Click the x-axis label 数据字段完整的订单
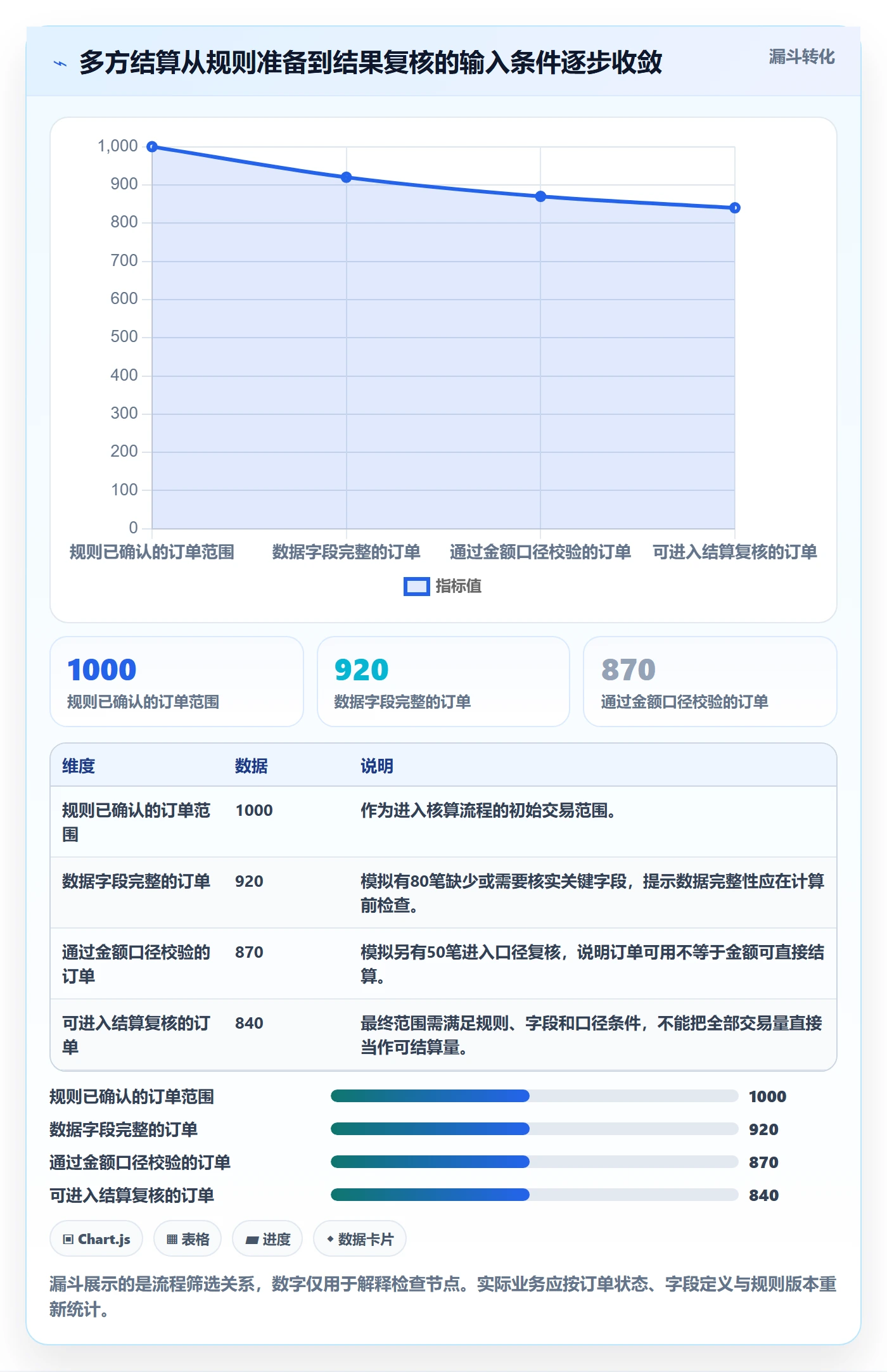Image resolution: width=887 pixels, height=1372 pixels. click(347, 552)
